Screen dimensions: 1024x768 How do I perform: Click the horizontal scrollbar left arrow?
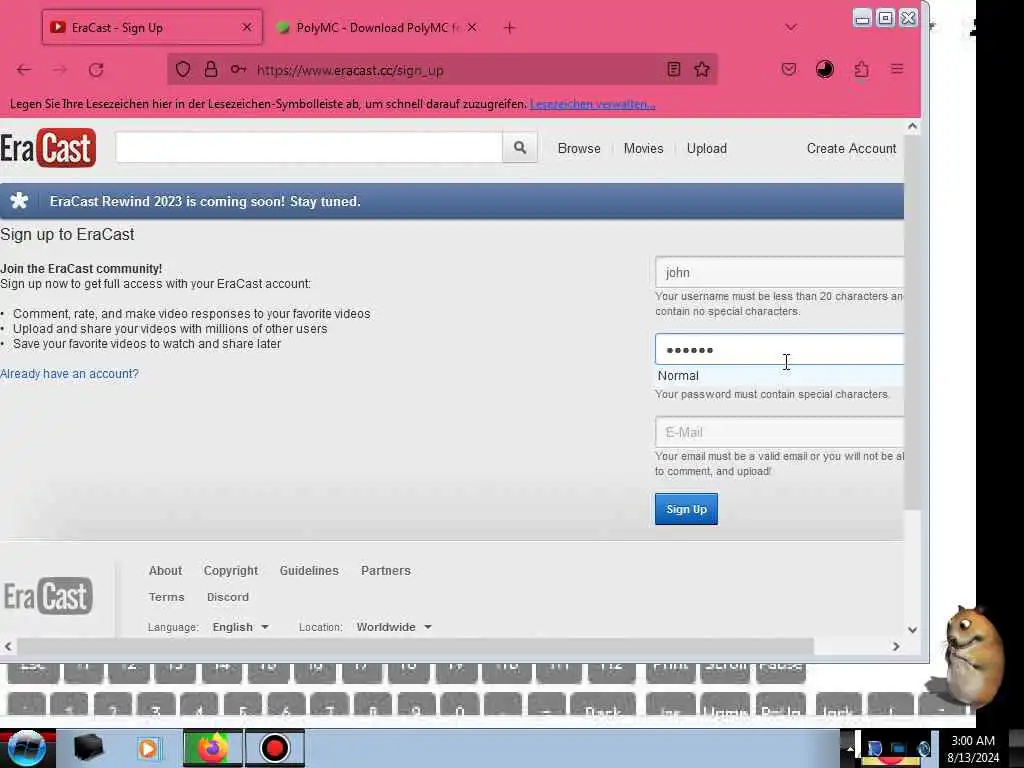pyautogui.click(x=8, y=646)
